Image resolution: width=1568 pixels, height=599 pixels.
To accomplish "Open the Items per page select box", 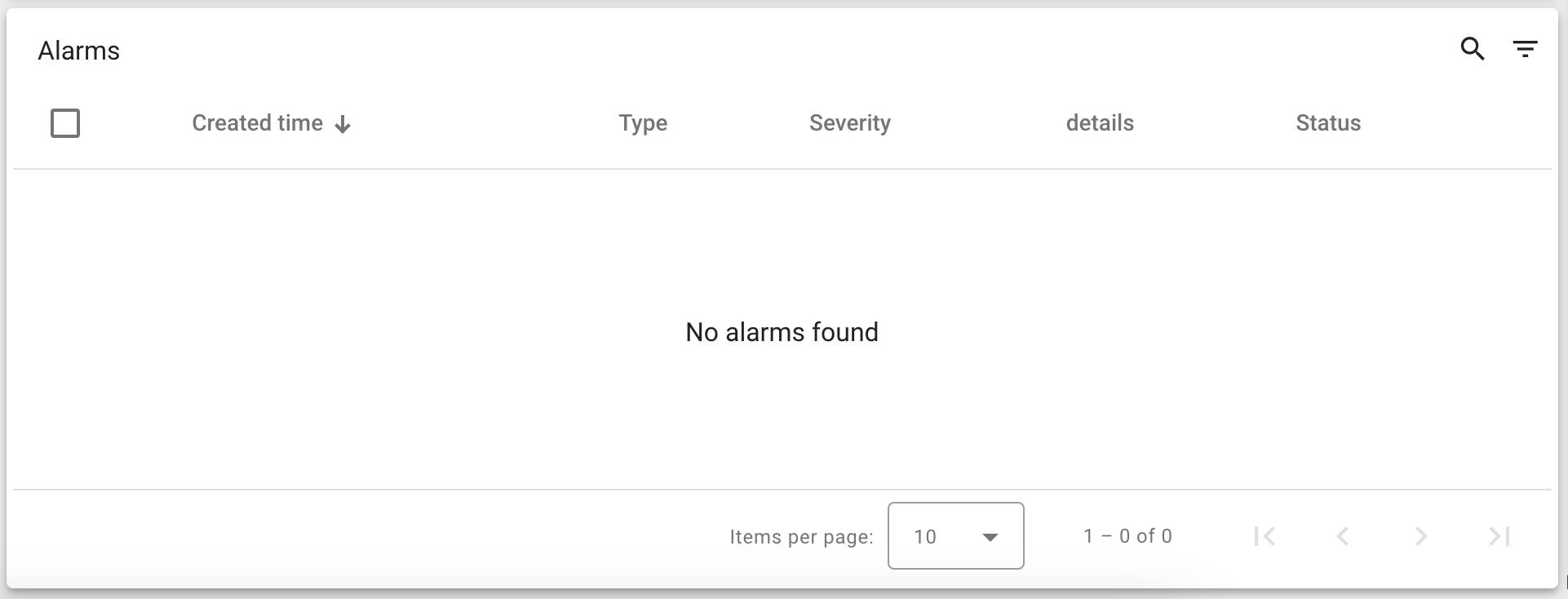I will [x=955, y=536].
